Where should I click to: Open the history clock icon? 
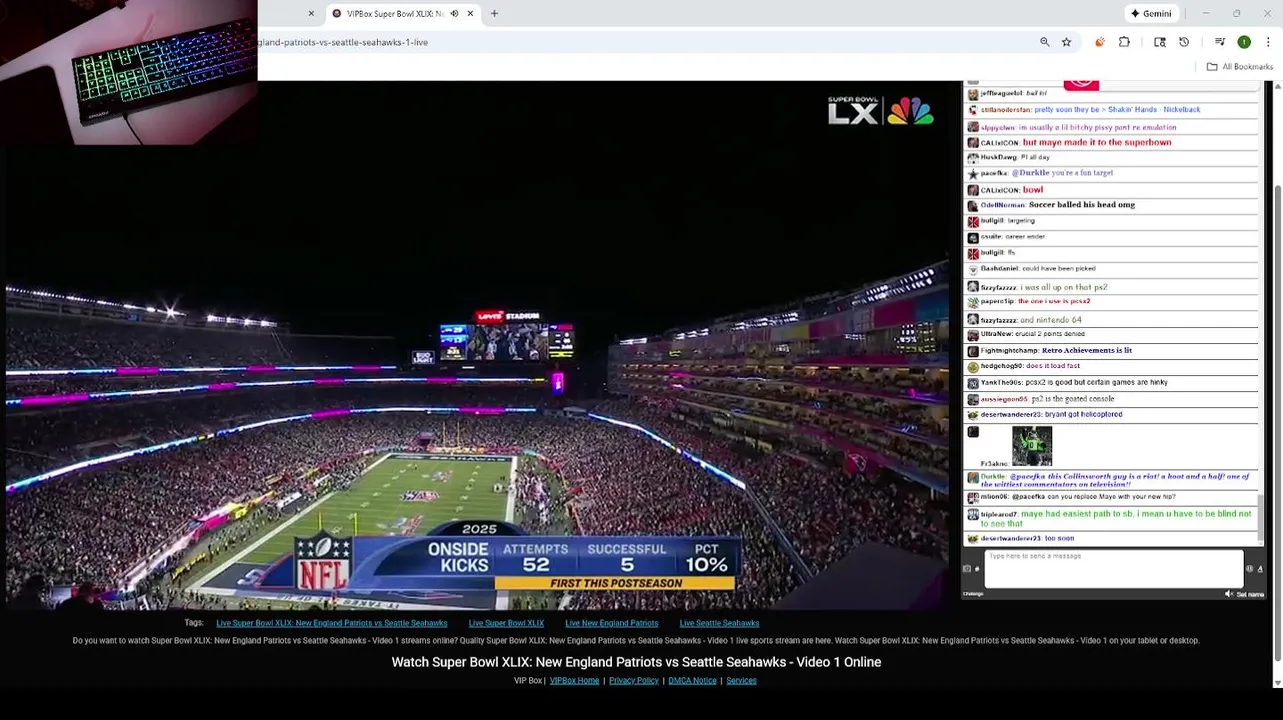pyautogui.click(x=1184, y=42)
